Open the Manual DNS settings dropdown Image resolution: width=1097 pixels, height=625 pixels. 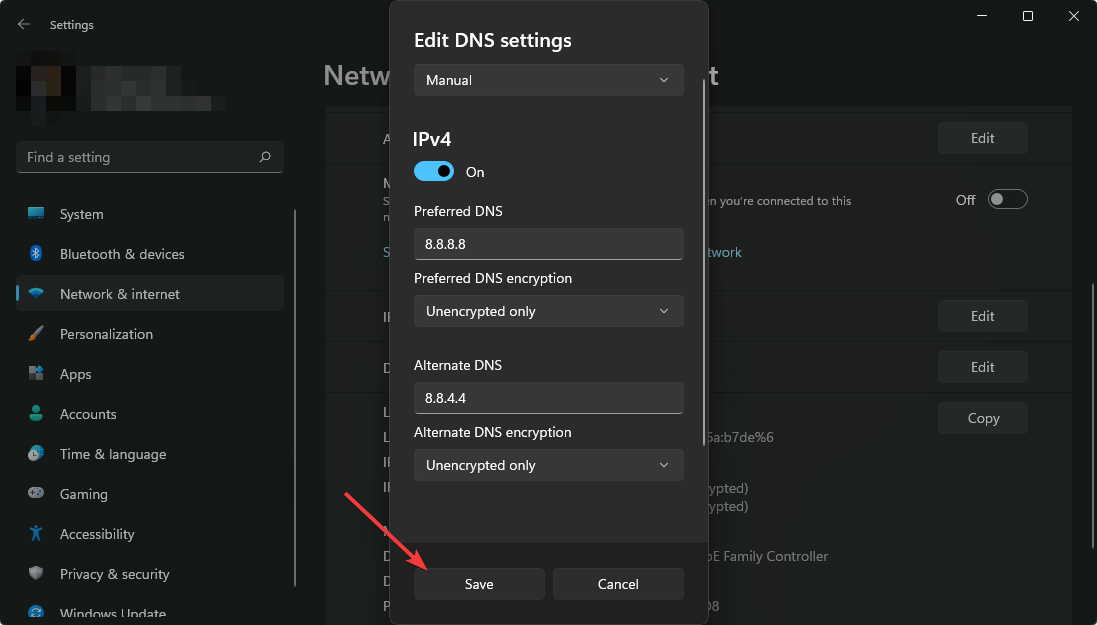pyautogui.click(x=548, y=80)
